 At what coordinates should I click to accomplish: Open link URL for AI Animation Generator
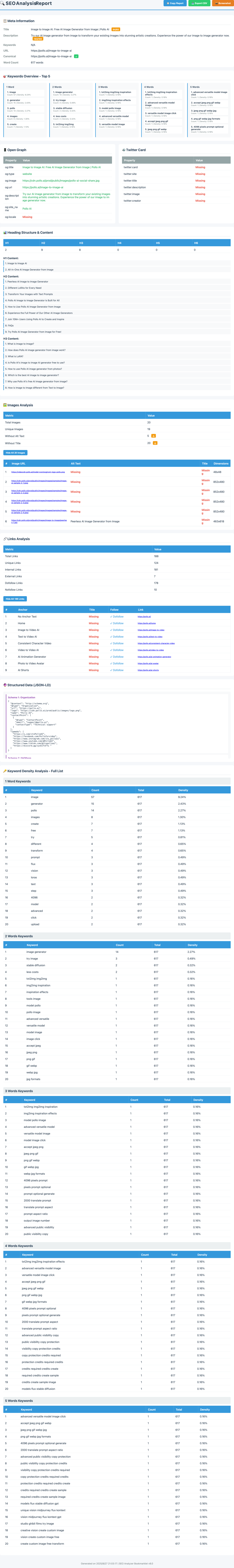(154, 657)
